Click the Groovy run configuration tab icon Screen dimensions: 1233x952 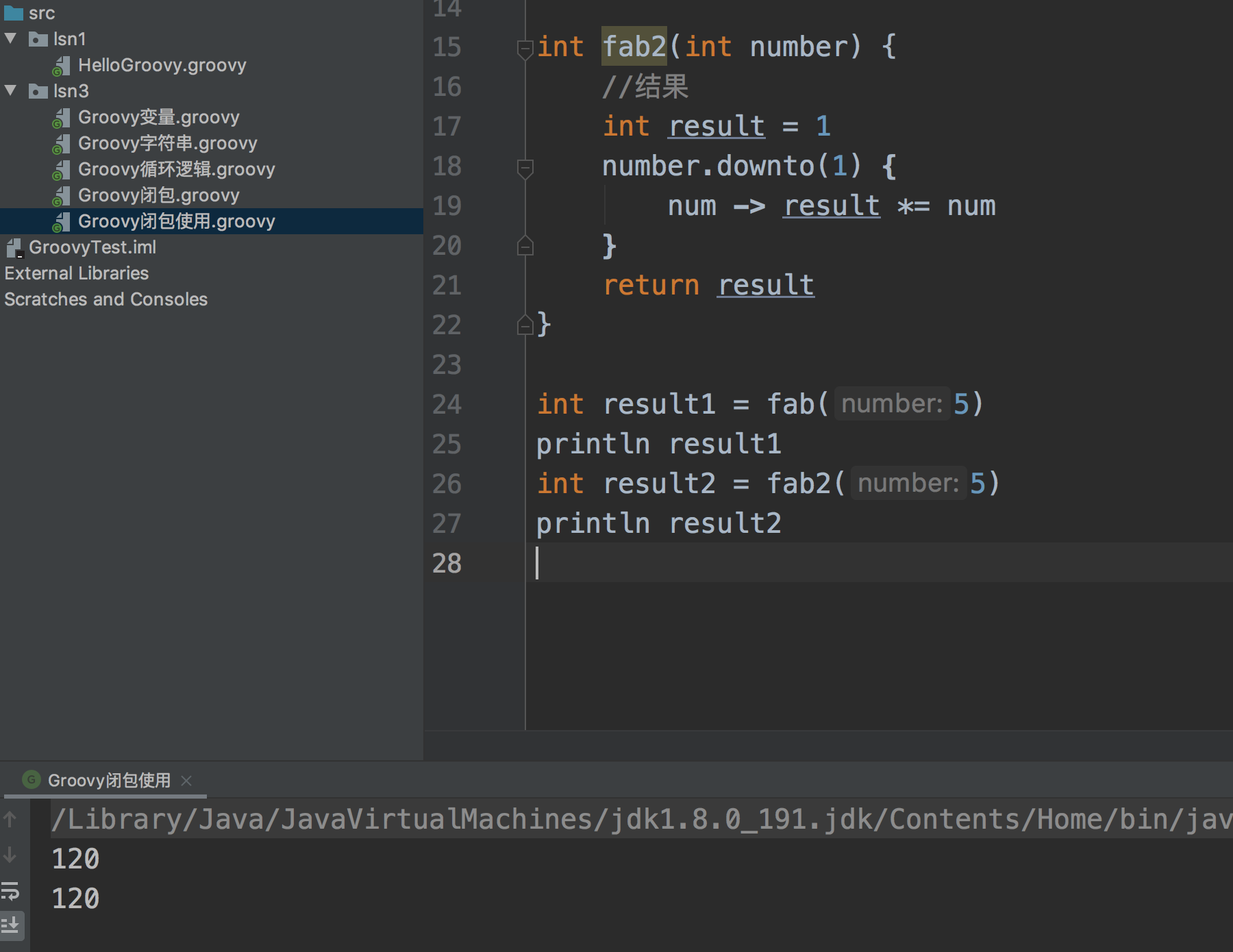32,779
